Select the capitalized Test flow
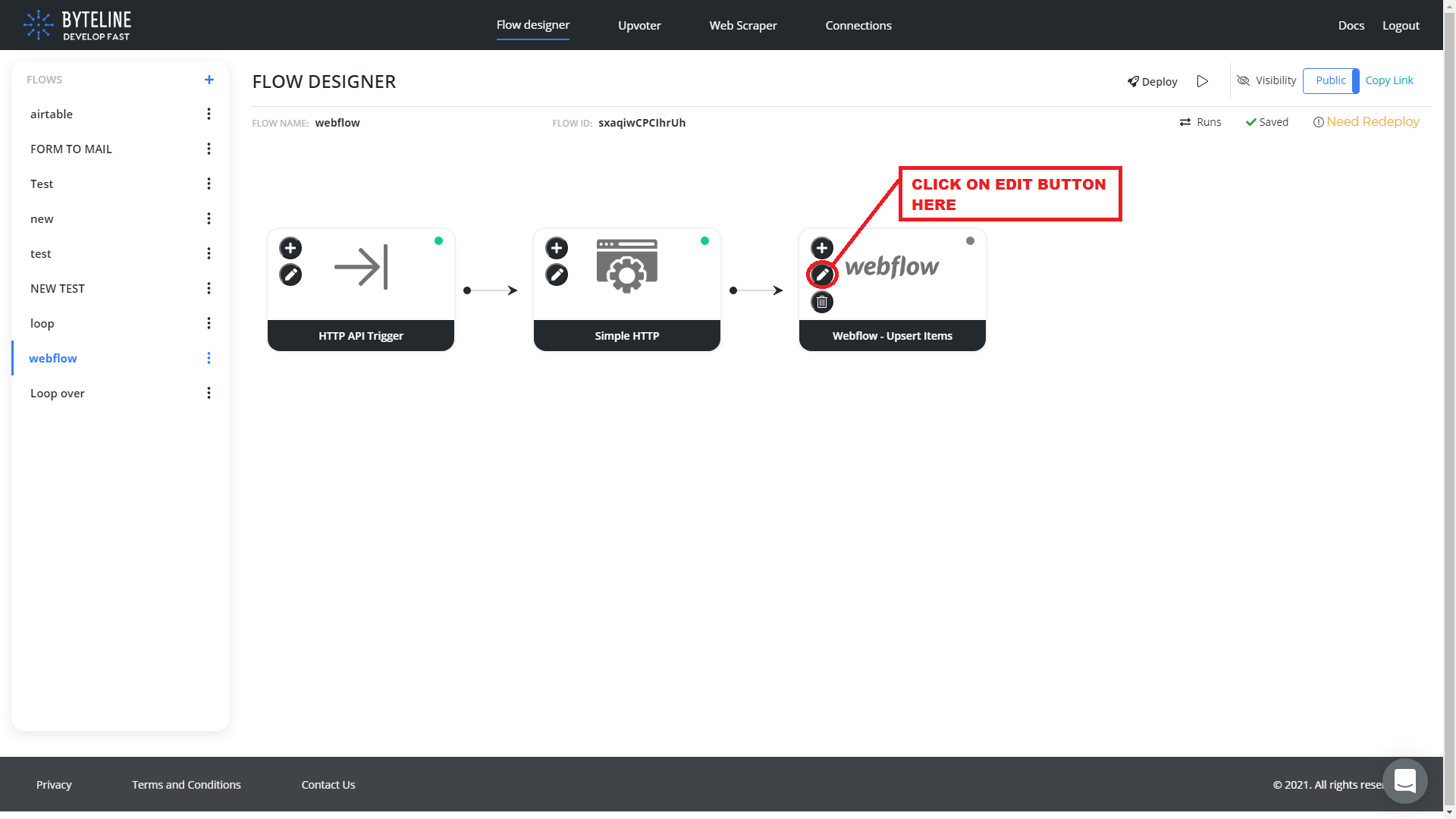Image resolution: width=1456 pixels, height=819 pixels. point(42,184)
